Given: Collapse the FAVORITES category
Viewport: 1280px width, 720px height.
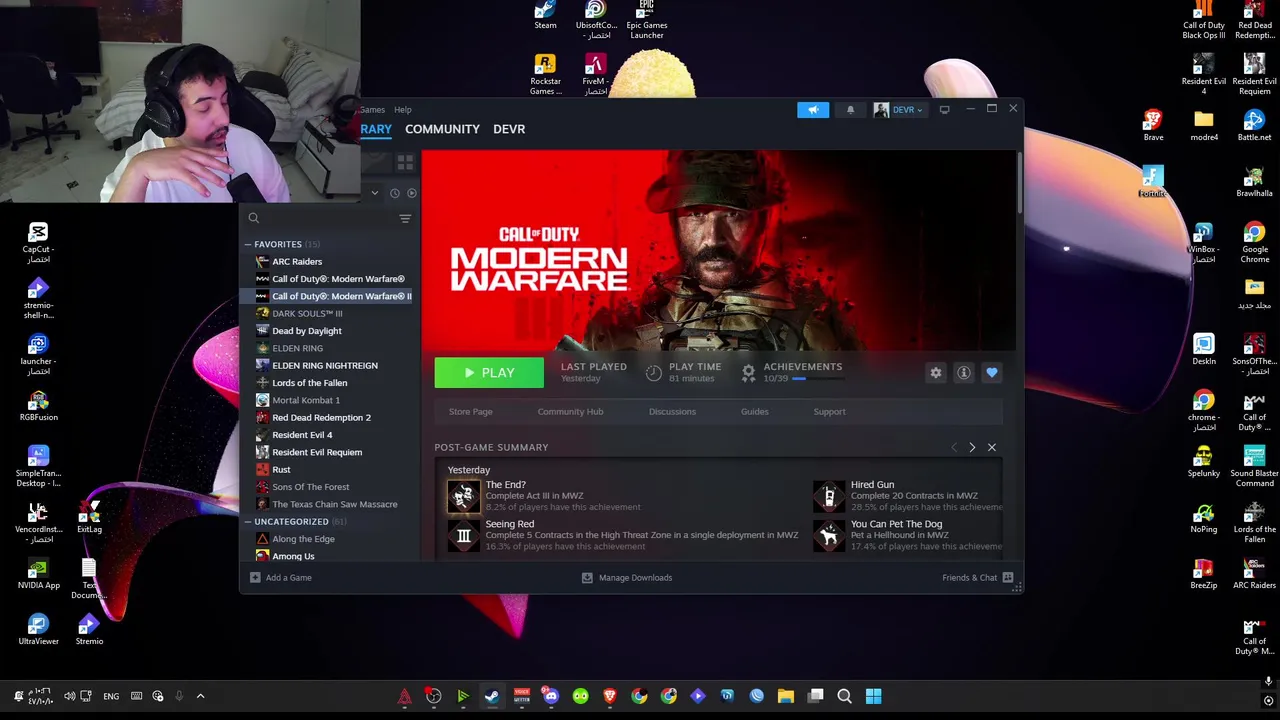Looking at the screenshot, I should [247, 244].
